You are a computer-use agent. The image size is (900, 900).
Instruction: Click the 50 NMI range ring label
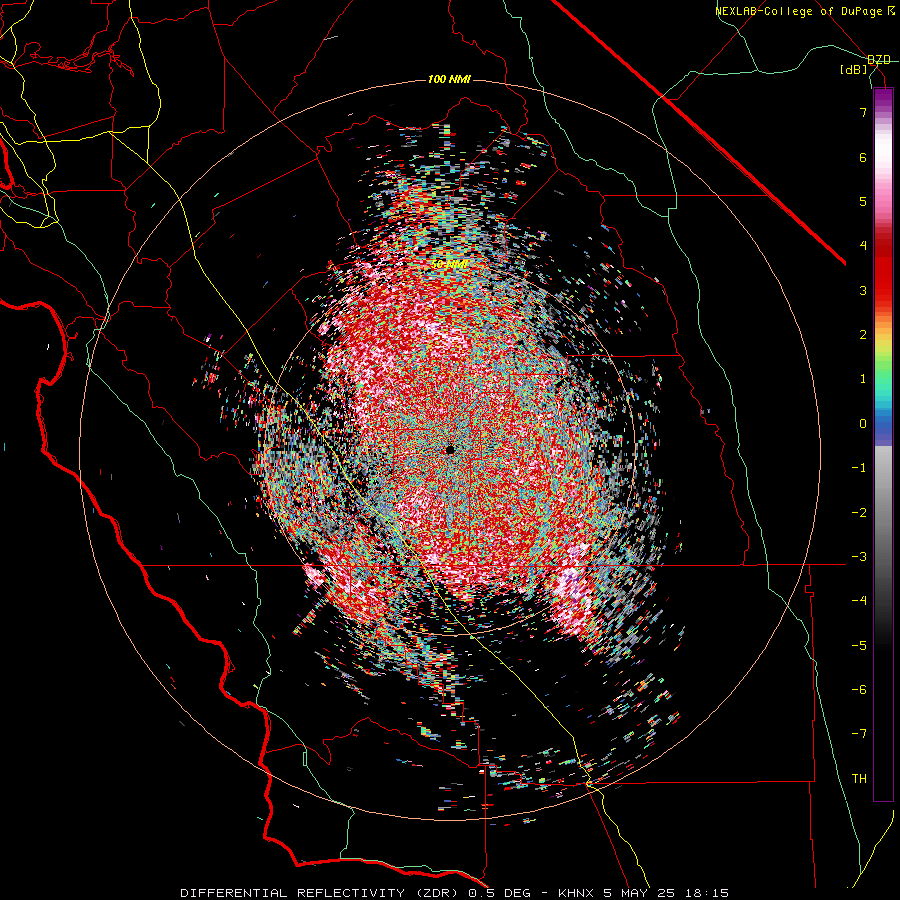449,265
